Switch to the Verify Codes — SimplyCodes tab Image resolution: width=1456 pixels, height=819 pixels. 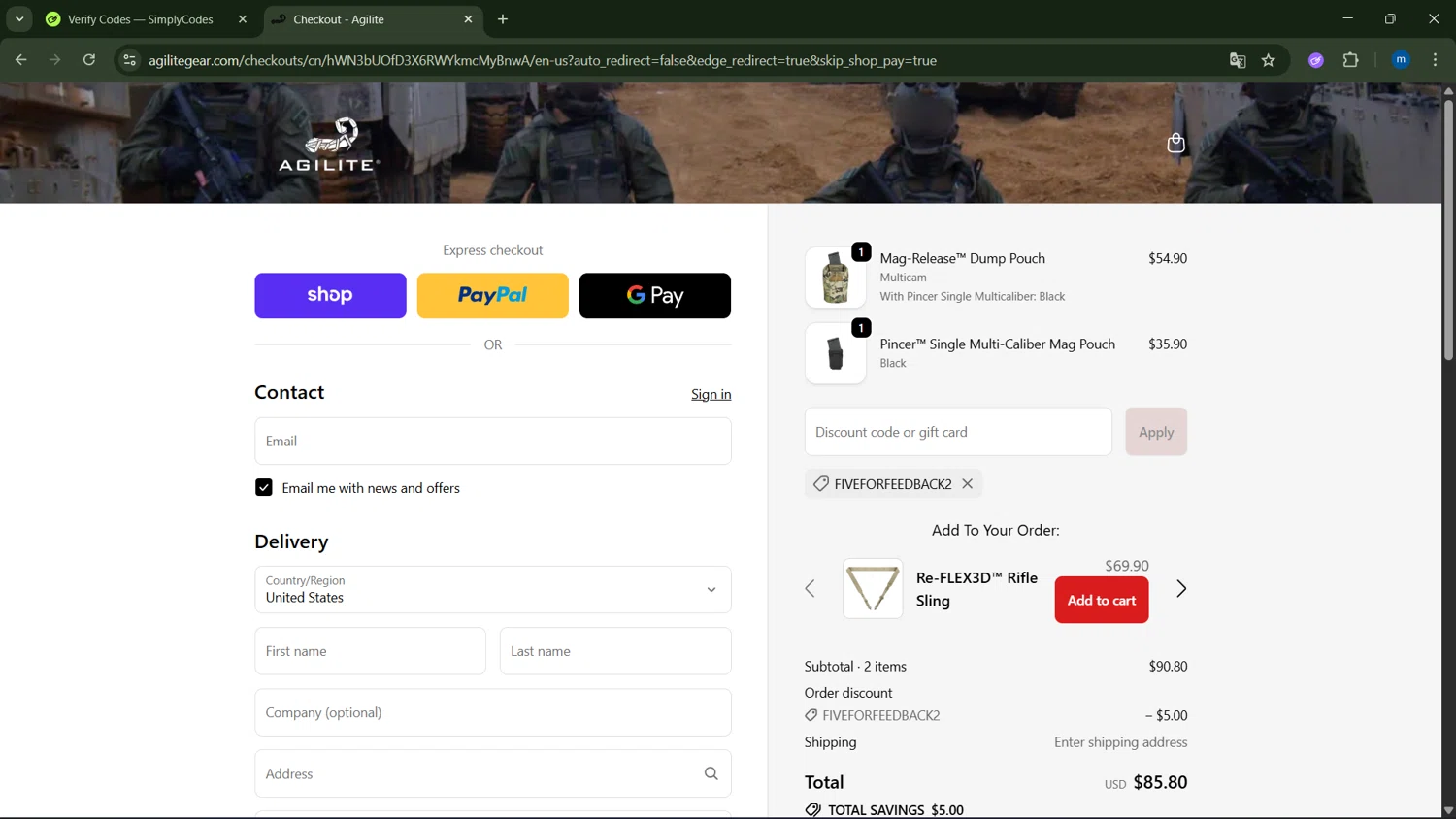(141, 19)
